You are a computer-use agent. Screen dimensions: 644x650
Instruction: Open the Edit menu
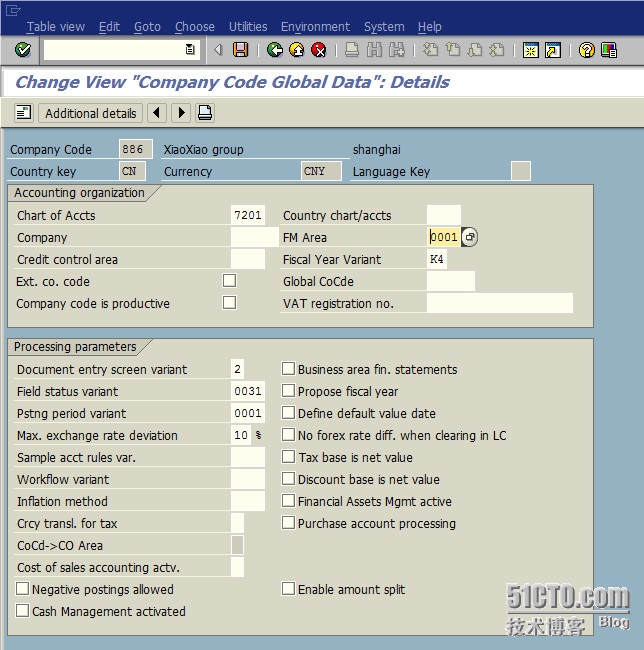109,27
